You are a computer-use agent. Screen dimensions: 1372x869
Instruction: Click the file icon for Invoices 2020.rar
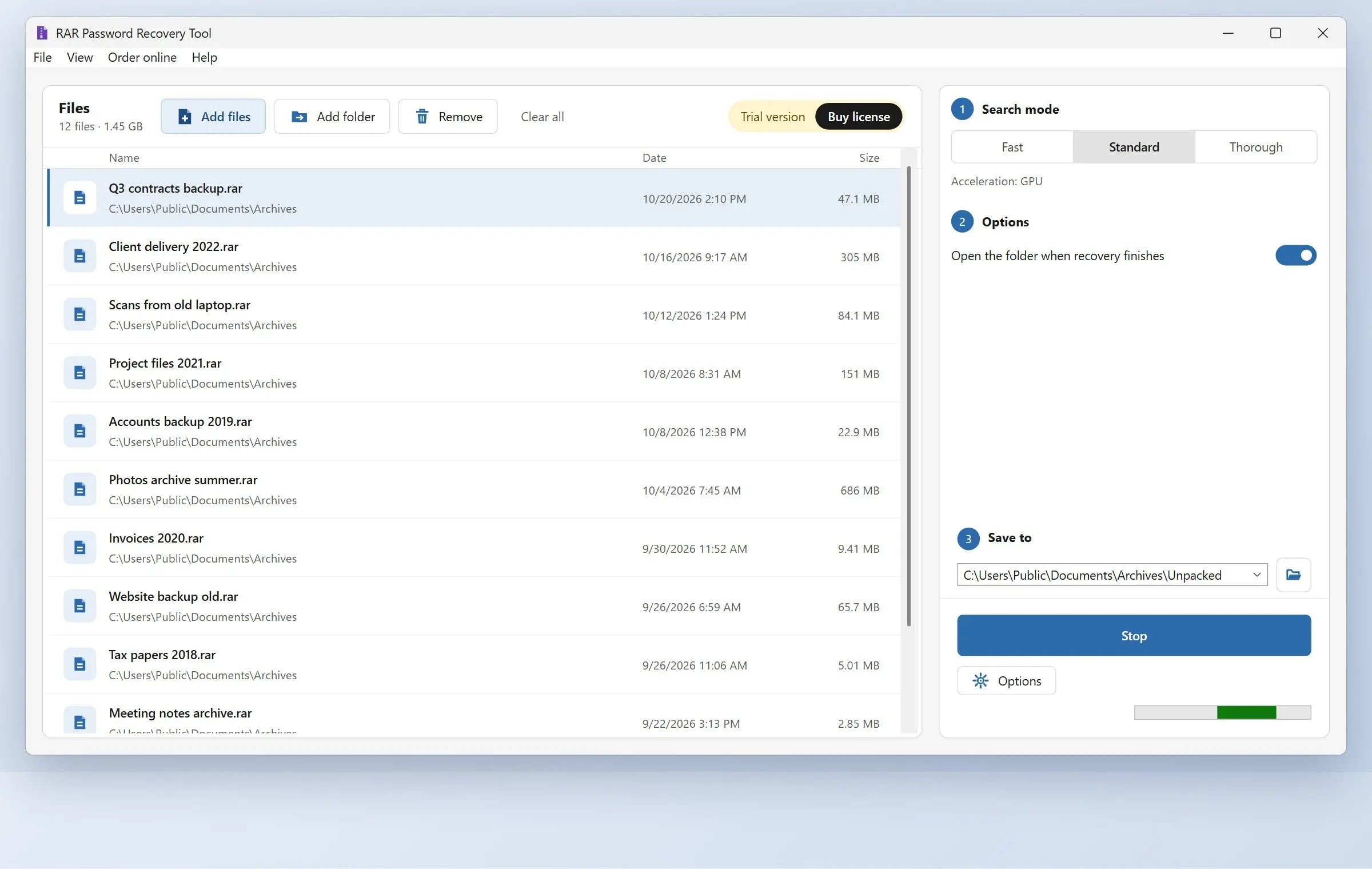[x=79, y=548]
